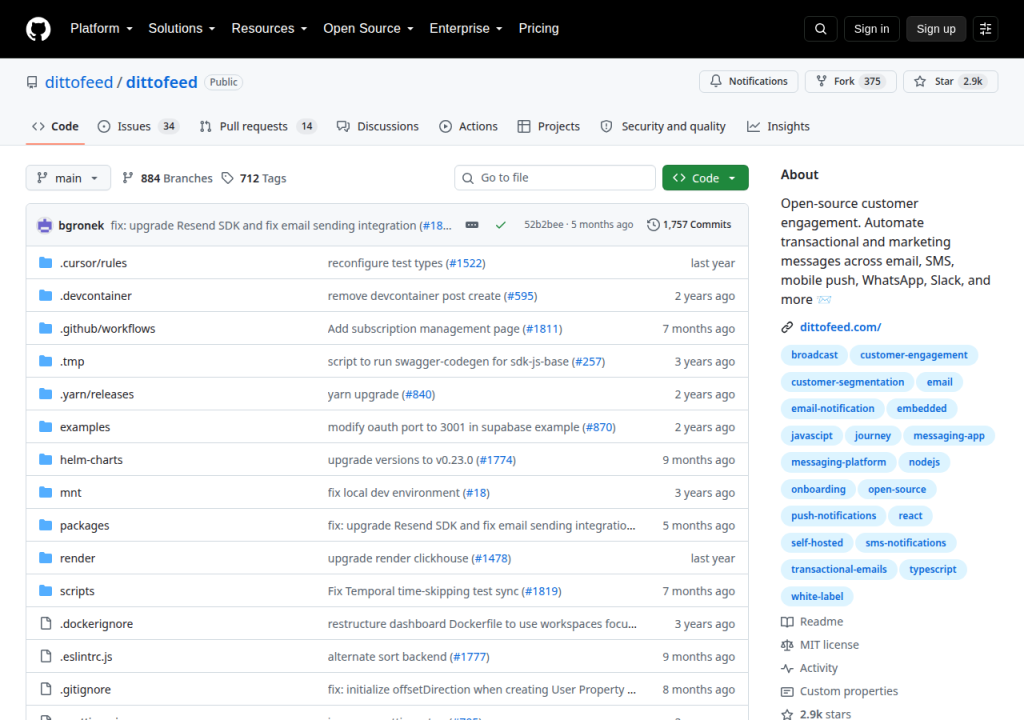1024x720 pixels.
Task: Click the link chain icon by dittofeed.com
Action: 787,327
